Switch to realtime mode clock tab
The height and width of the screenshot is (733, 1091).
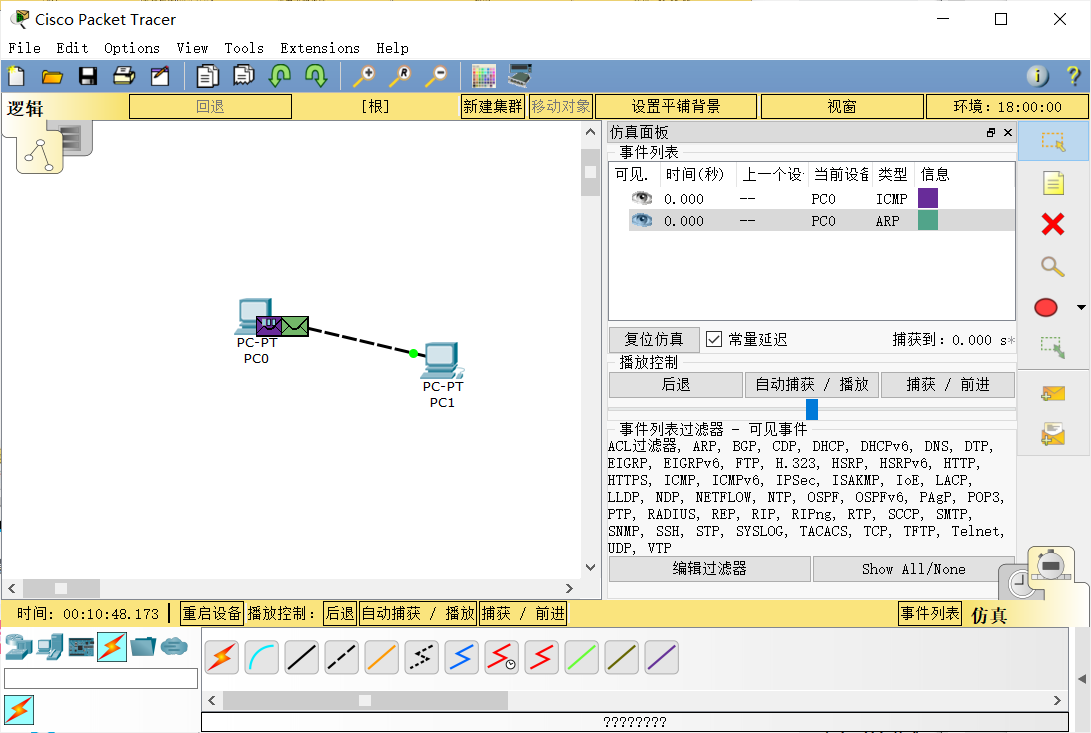click(x=1021, y=582)
